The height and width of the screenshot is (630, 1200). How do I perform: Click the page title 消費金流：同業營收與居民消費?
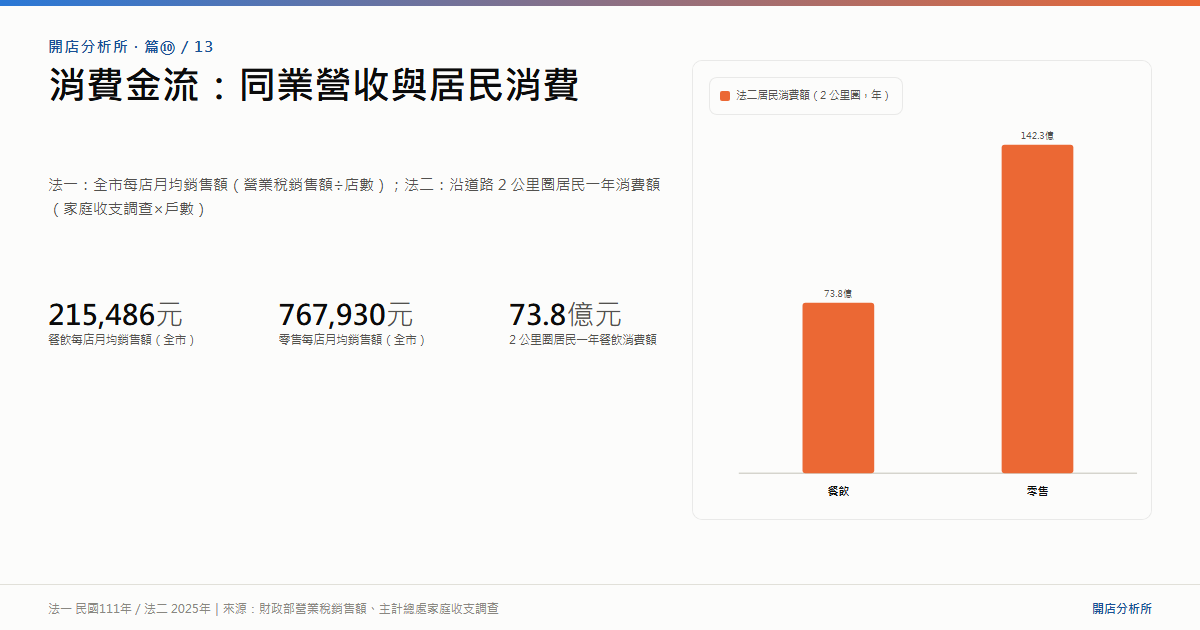pos(314,86)
